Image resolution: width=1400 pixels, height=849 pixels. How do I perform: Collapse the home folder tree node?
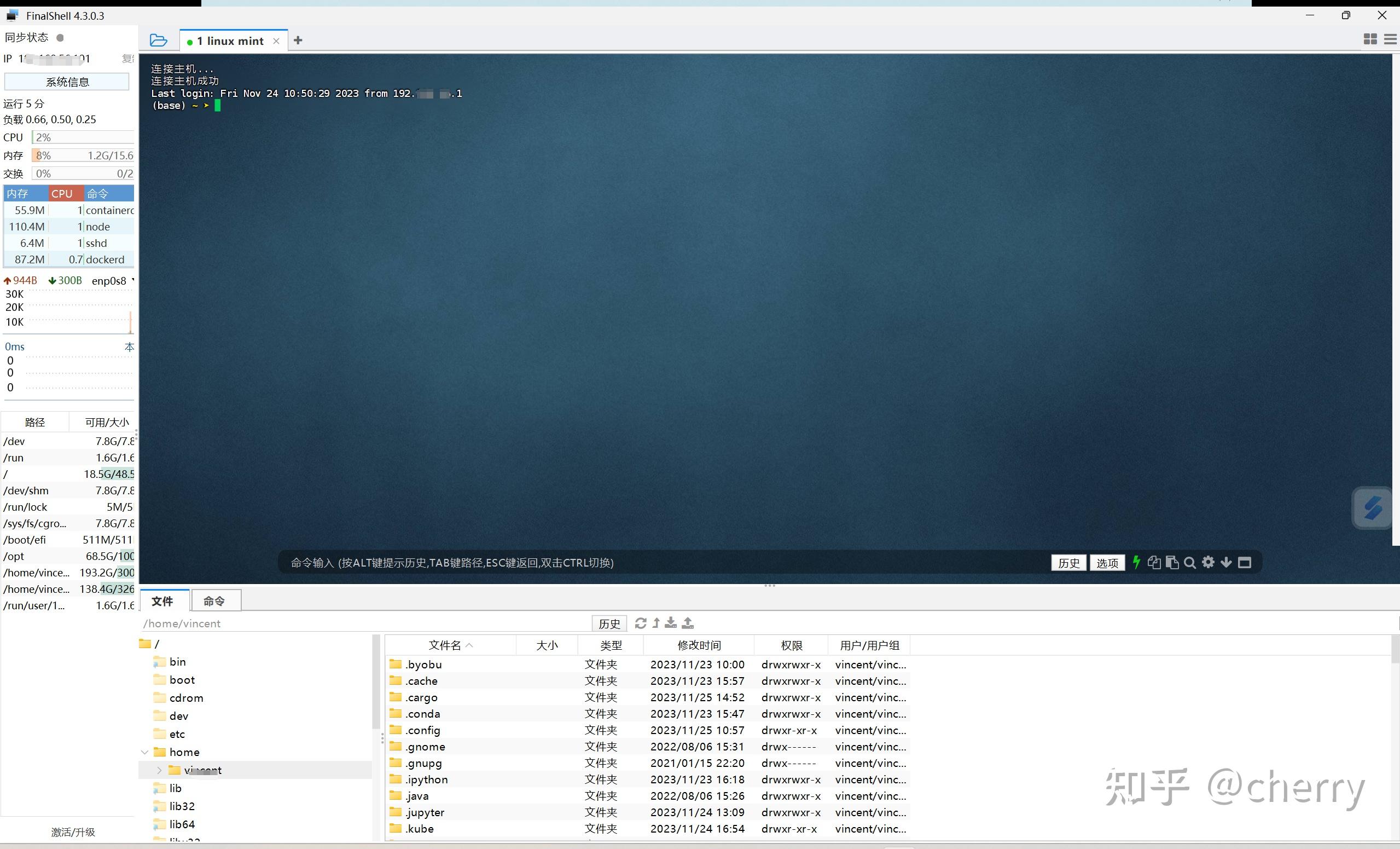pos(146,752)
